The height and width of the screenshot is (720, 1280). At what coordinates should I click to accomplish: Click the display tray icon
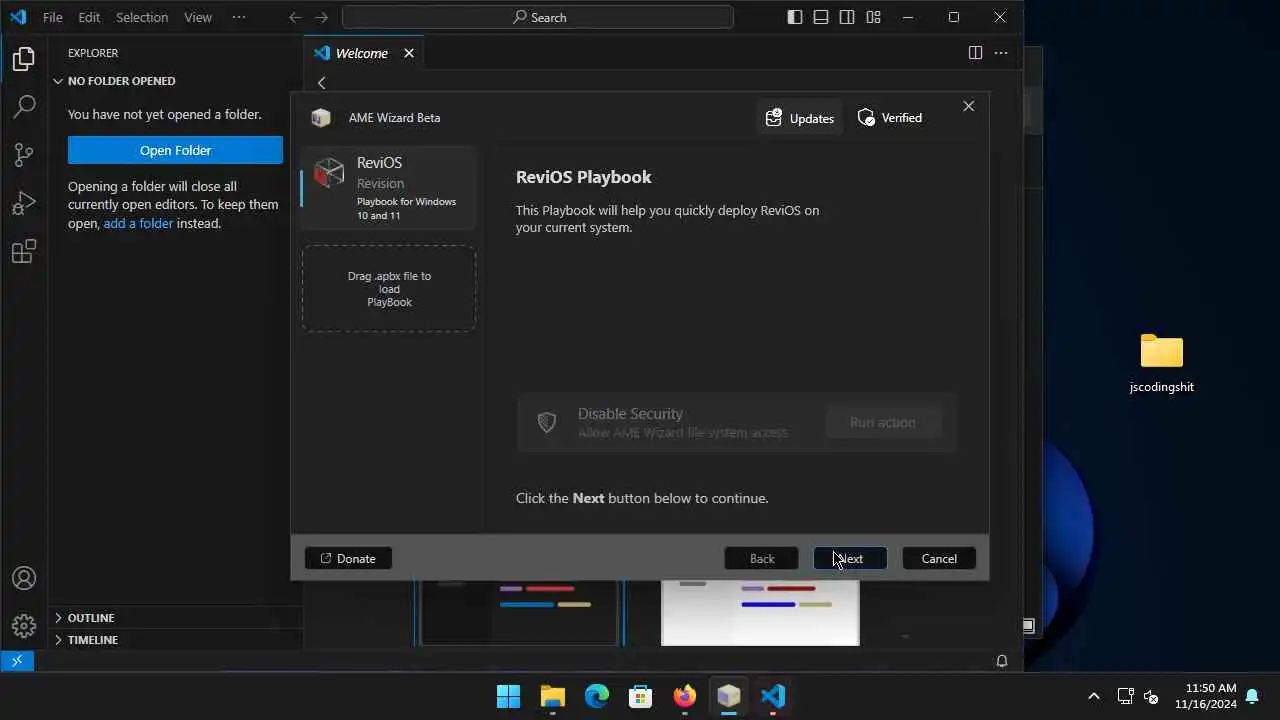tap(1125, 696)
